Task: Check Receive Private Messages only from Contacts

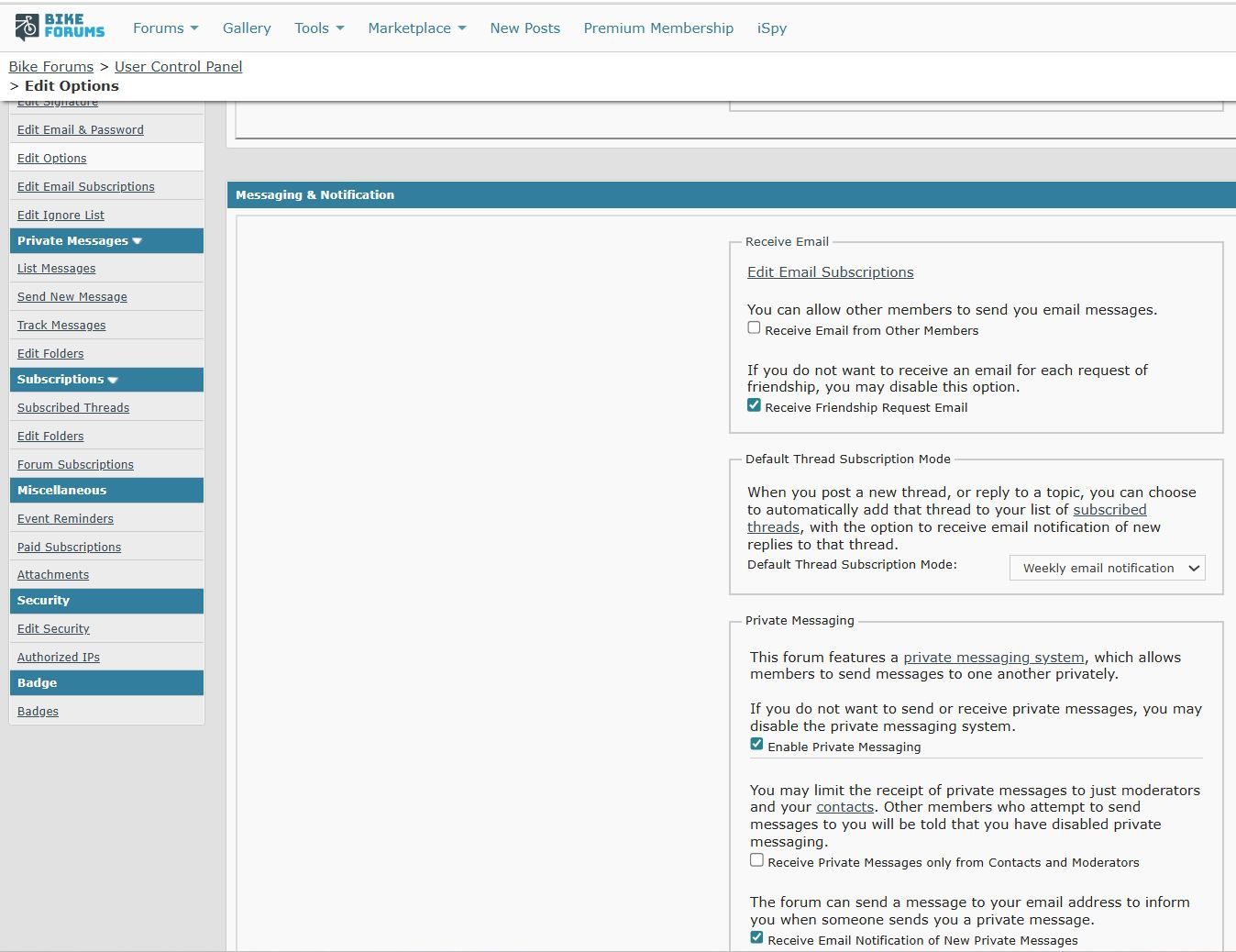Action: coord(756,860)
